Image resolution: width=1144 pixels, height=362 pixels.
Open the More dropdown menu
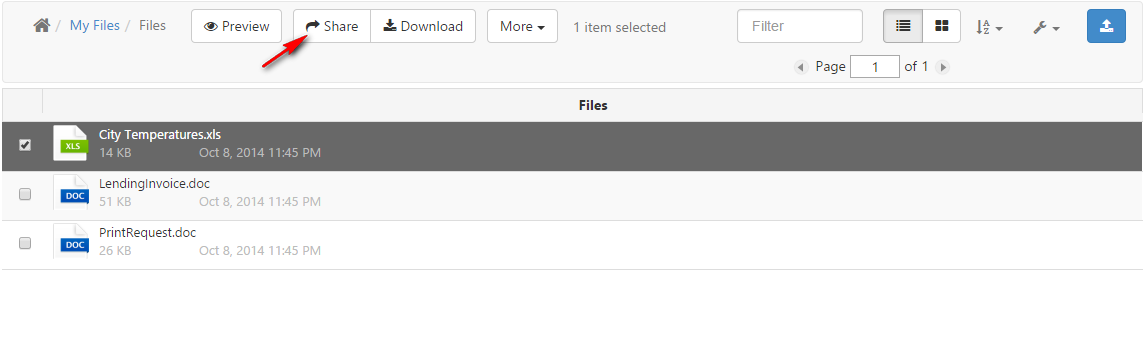(x=522, y=26)
